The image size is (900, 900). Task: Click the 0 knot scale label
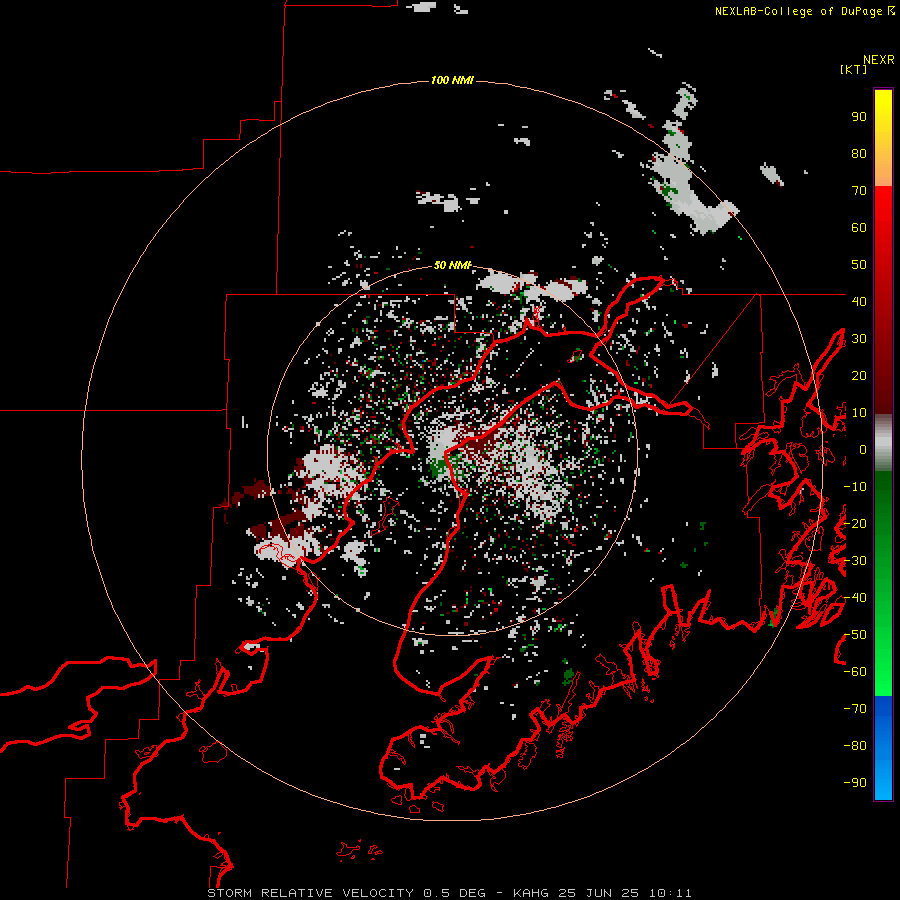(863, 449)
